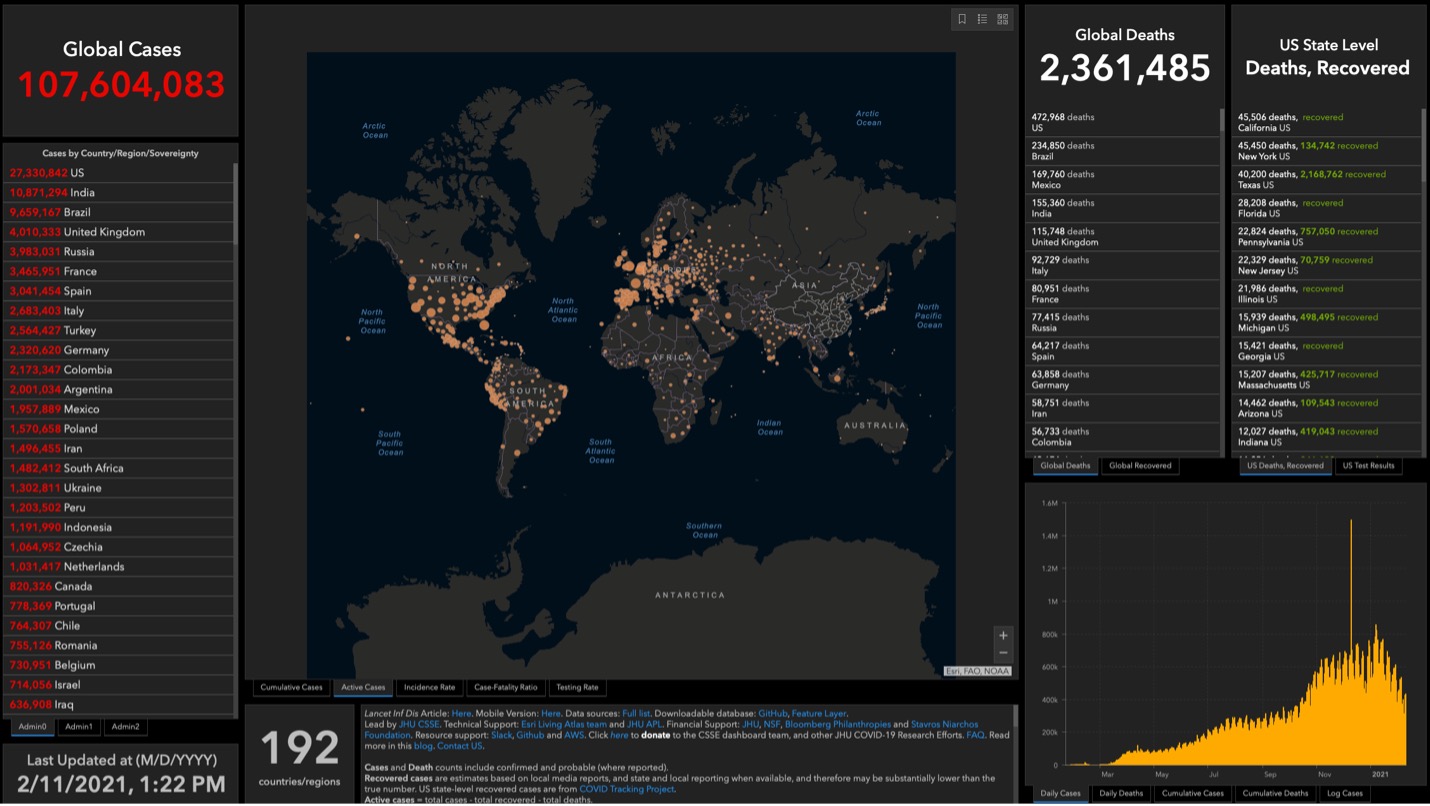This screenshot has width=1430, height=806.
Task: Zoom in on the map with the plus icon
Action: click(1002, 633)
